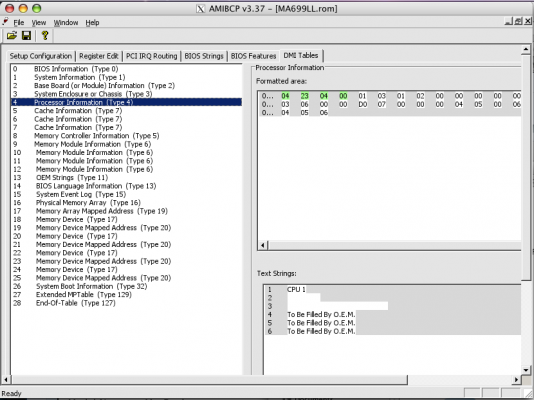The width and height of the screenshot is (534, 400).
Task: Select Memory Module Information entry 10
Action: (x=126, y=153)
